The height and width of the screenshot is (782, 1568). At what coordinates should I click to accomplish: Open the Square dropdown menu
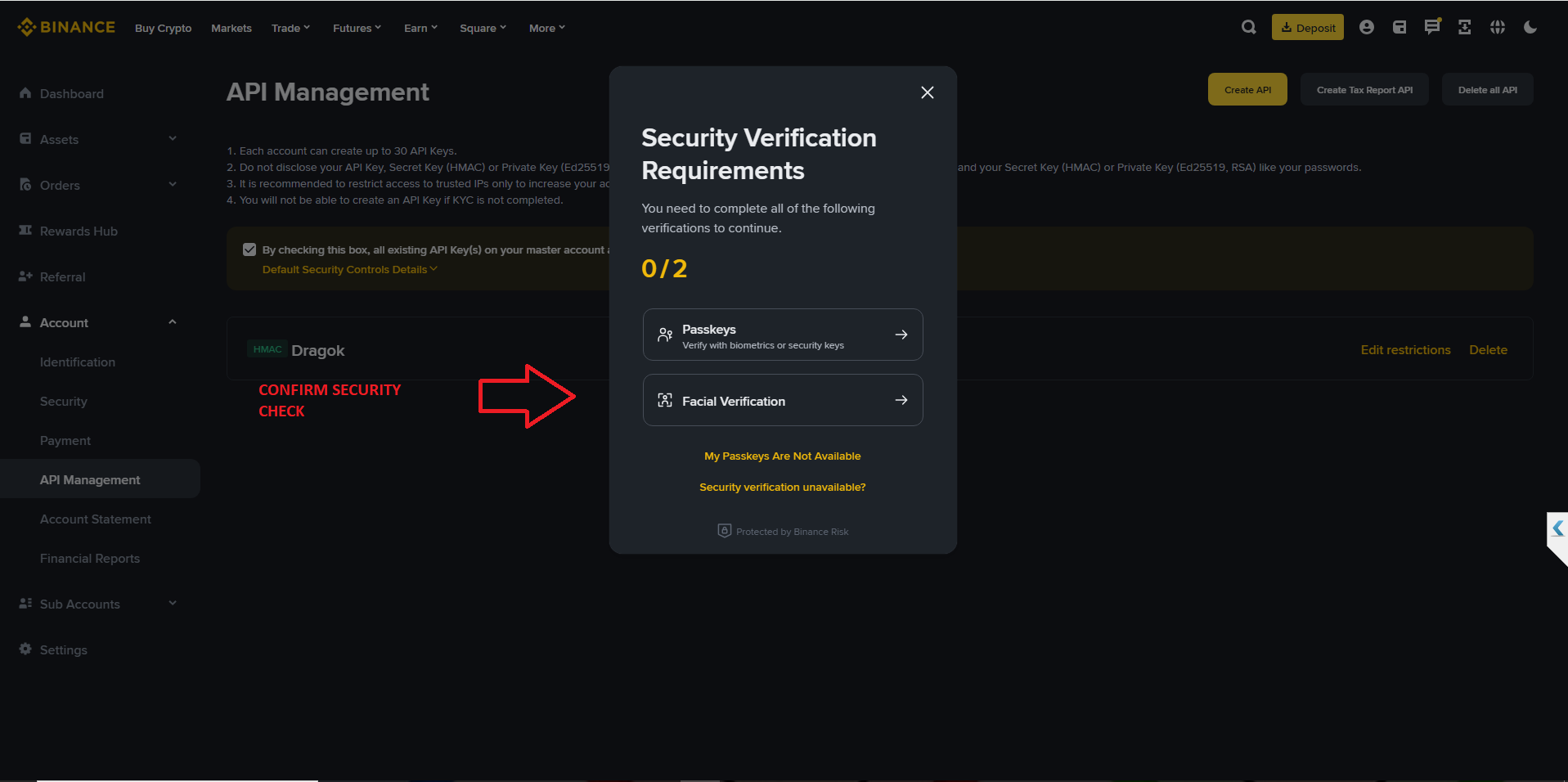483,28
